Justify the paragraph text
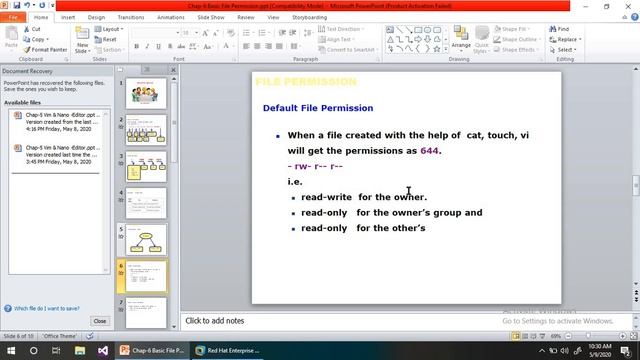Image resolution: width=640 pixels, height=360 pixels. click(279, 47)
